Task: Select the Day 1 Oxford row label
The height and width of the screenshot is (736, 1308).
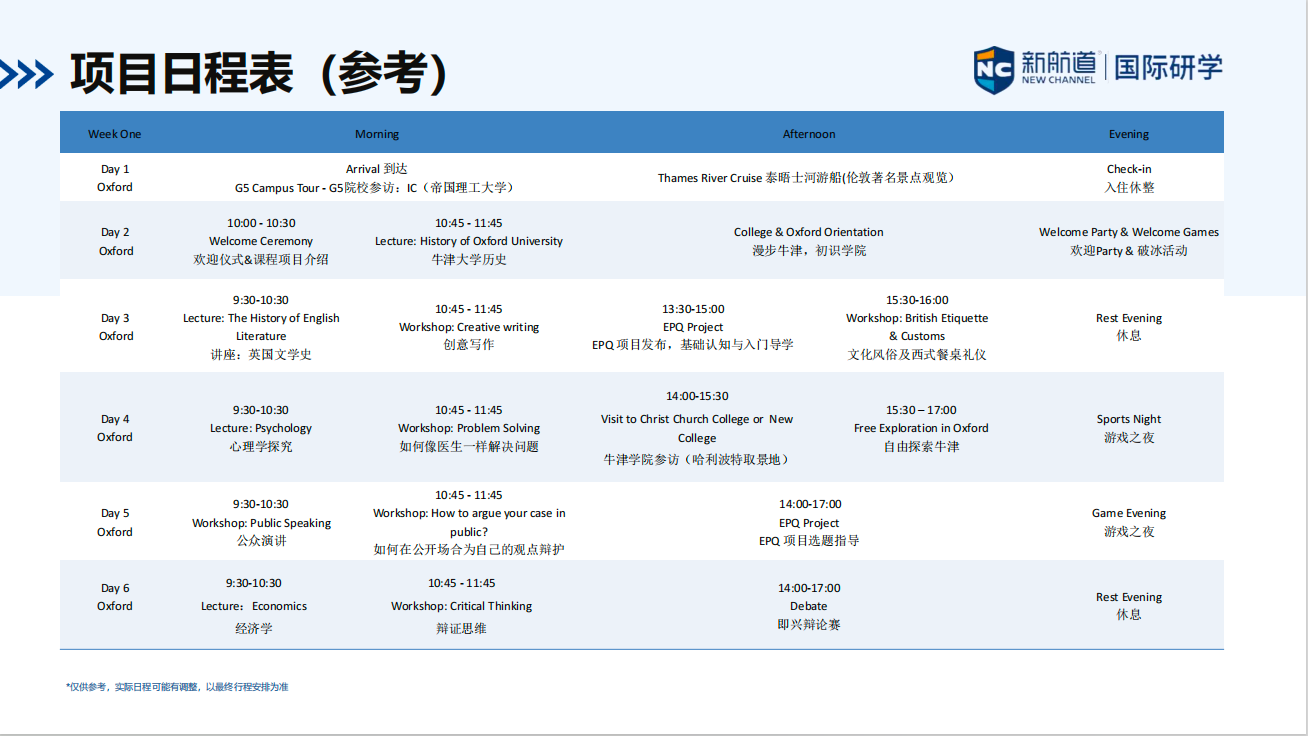Action: (115, 178)
